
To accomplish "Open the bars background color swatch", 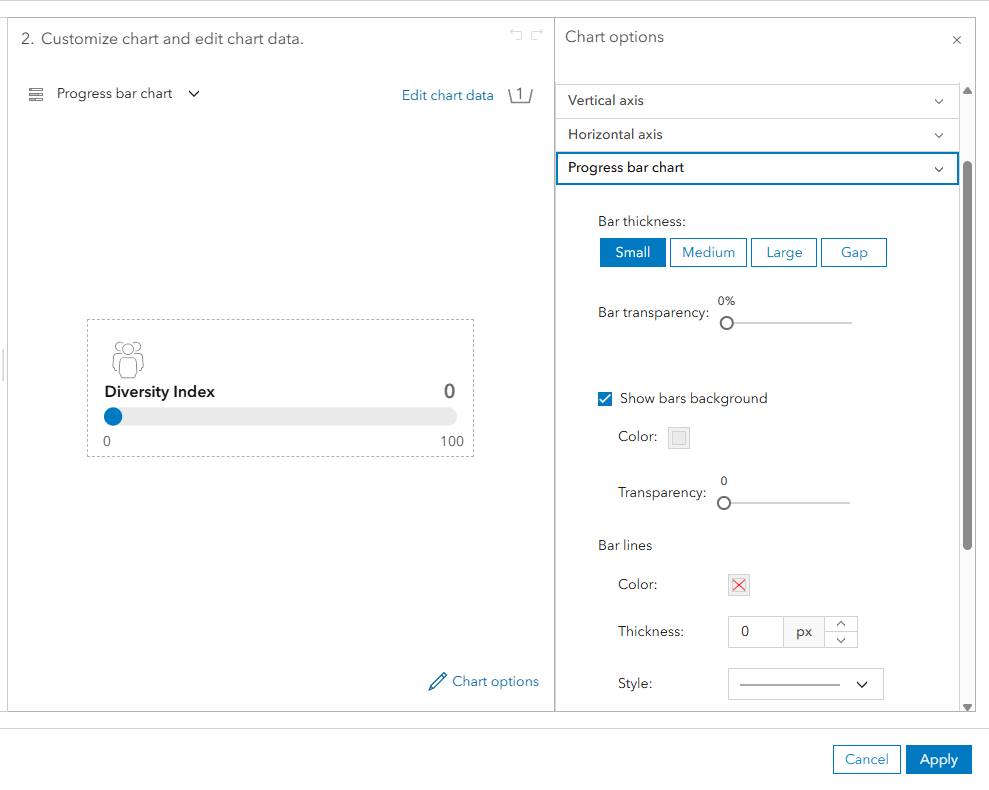I will (679, 438).
